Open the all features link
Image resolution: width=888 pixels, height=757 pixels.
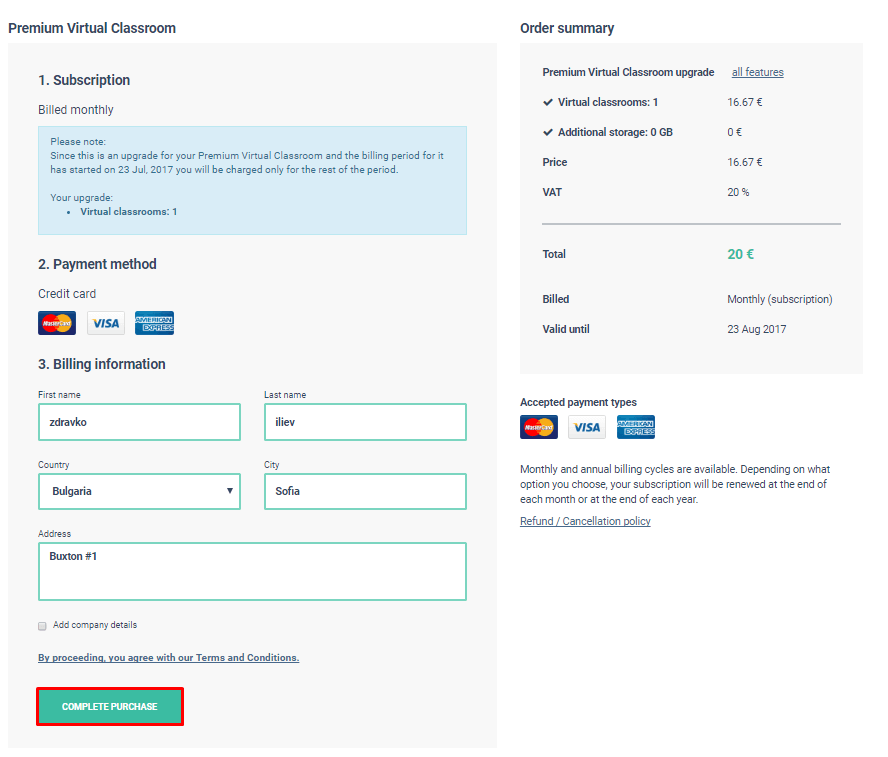(x=757, y=72)
